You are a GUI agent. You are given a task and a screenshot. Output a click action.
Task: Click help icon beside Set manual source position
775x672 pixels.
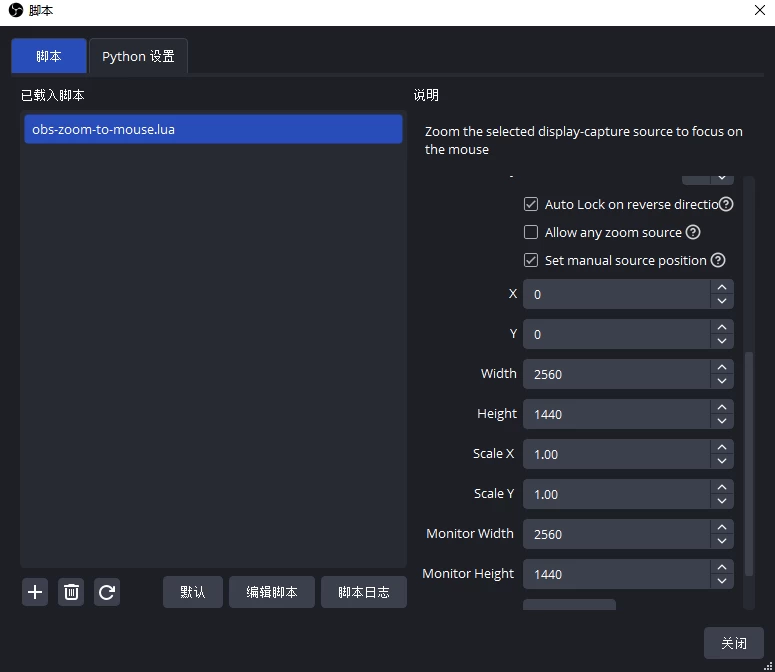717,260
